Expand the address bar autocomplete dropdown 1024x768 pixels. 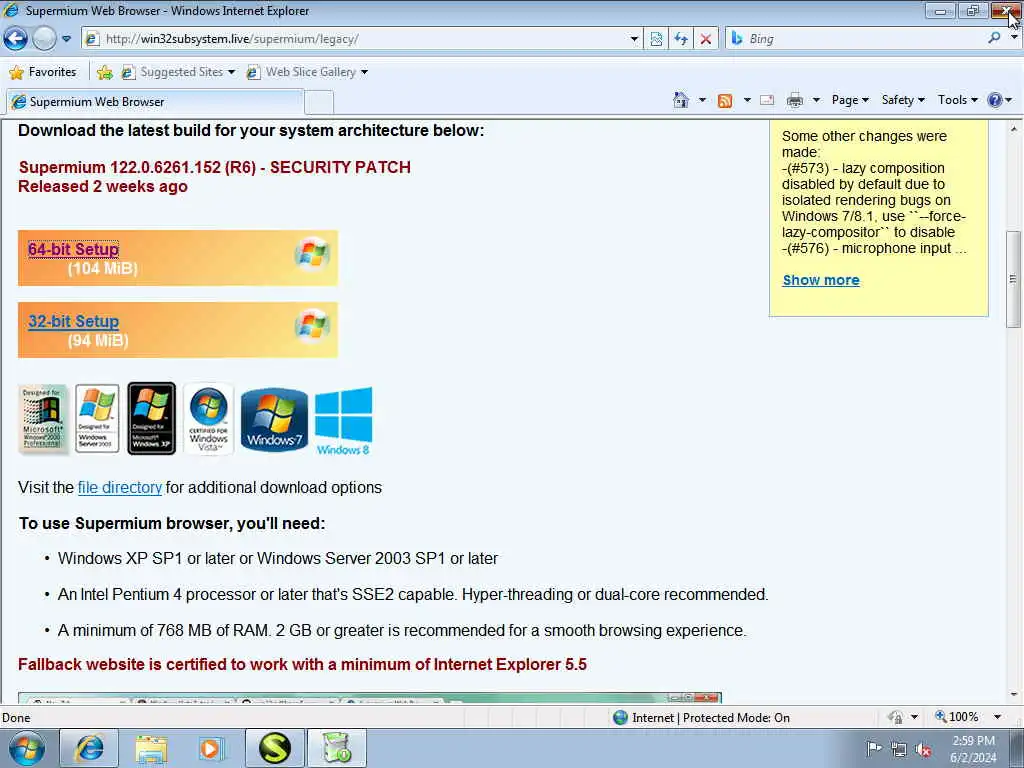point(634,39)
